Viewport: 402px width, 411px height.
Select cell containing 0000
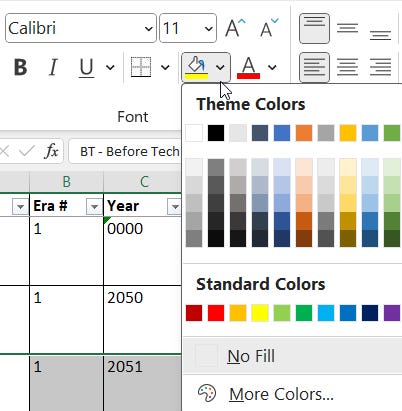pyautogui.click(x=143, y=251)
